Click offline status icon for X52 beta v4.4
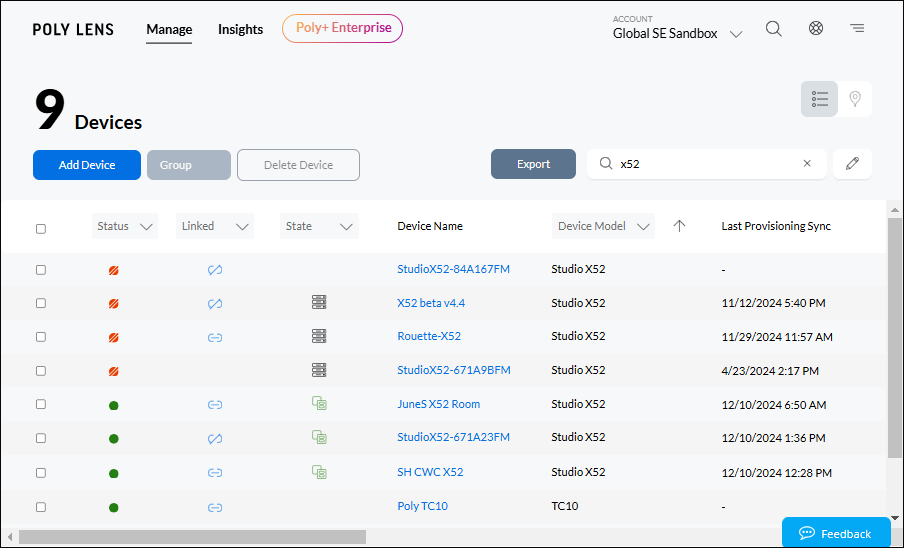 [x=114, y=304]
